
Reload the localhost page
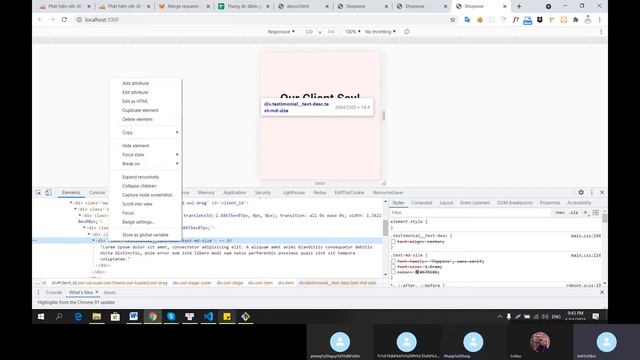[64, 20]
